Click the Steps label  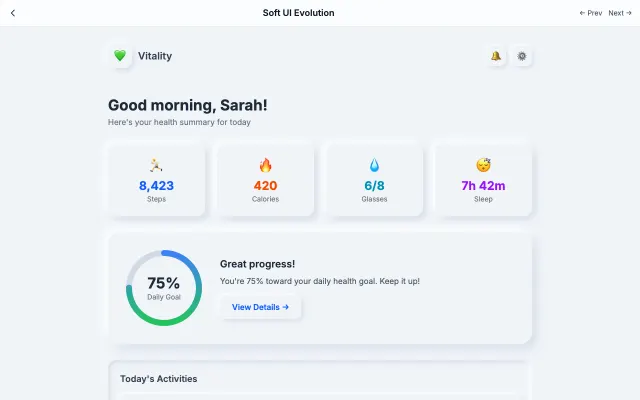point(156,199)
